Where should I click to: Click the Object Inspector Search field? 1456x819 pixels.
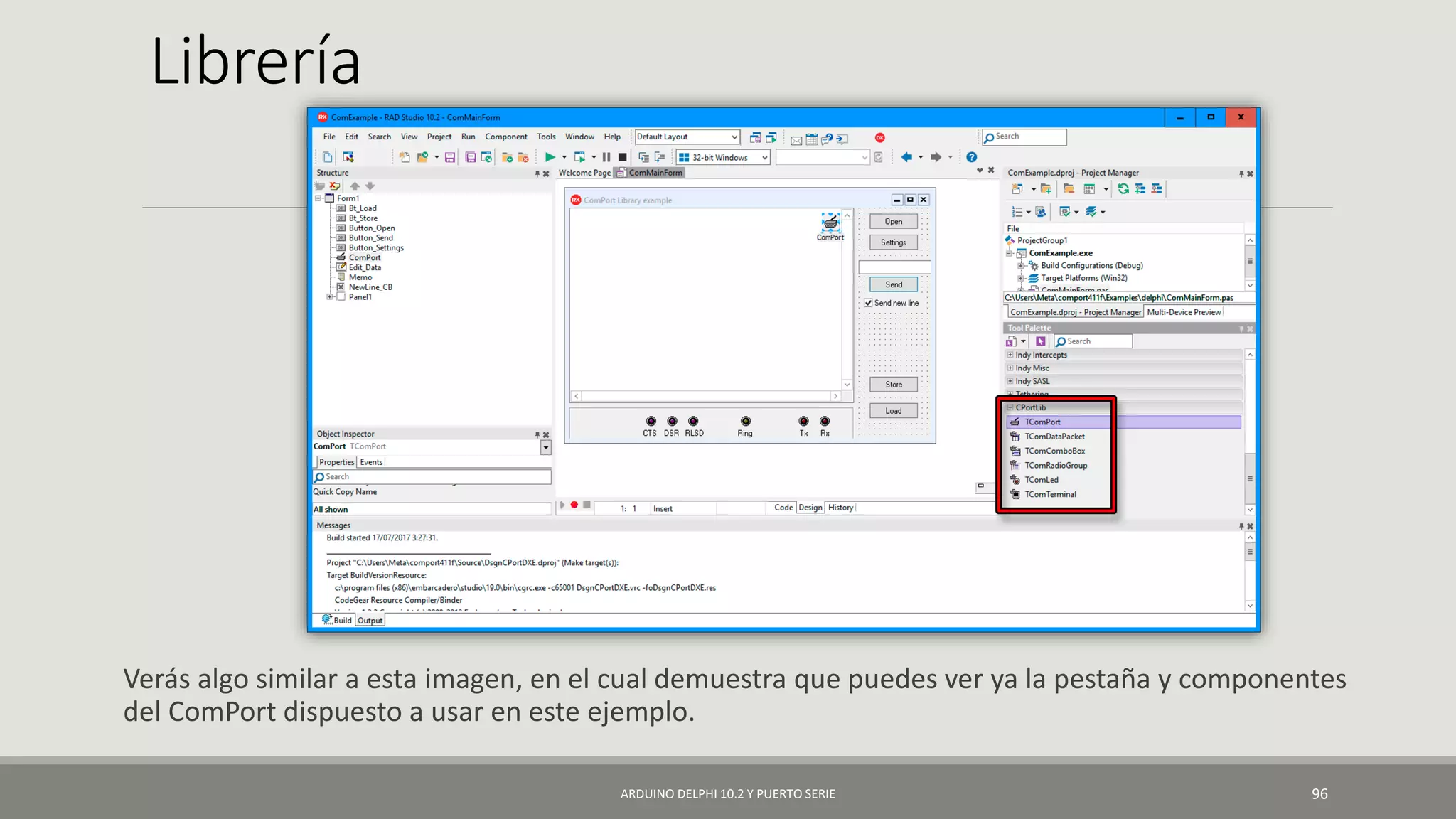[432, 477]
